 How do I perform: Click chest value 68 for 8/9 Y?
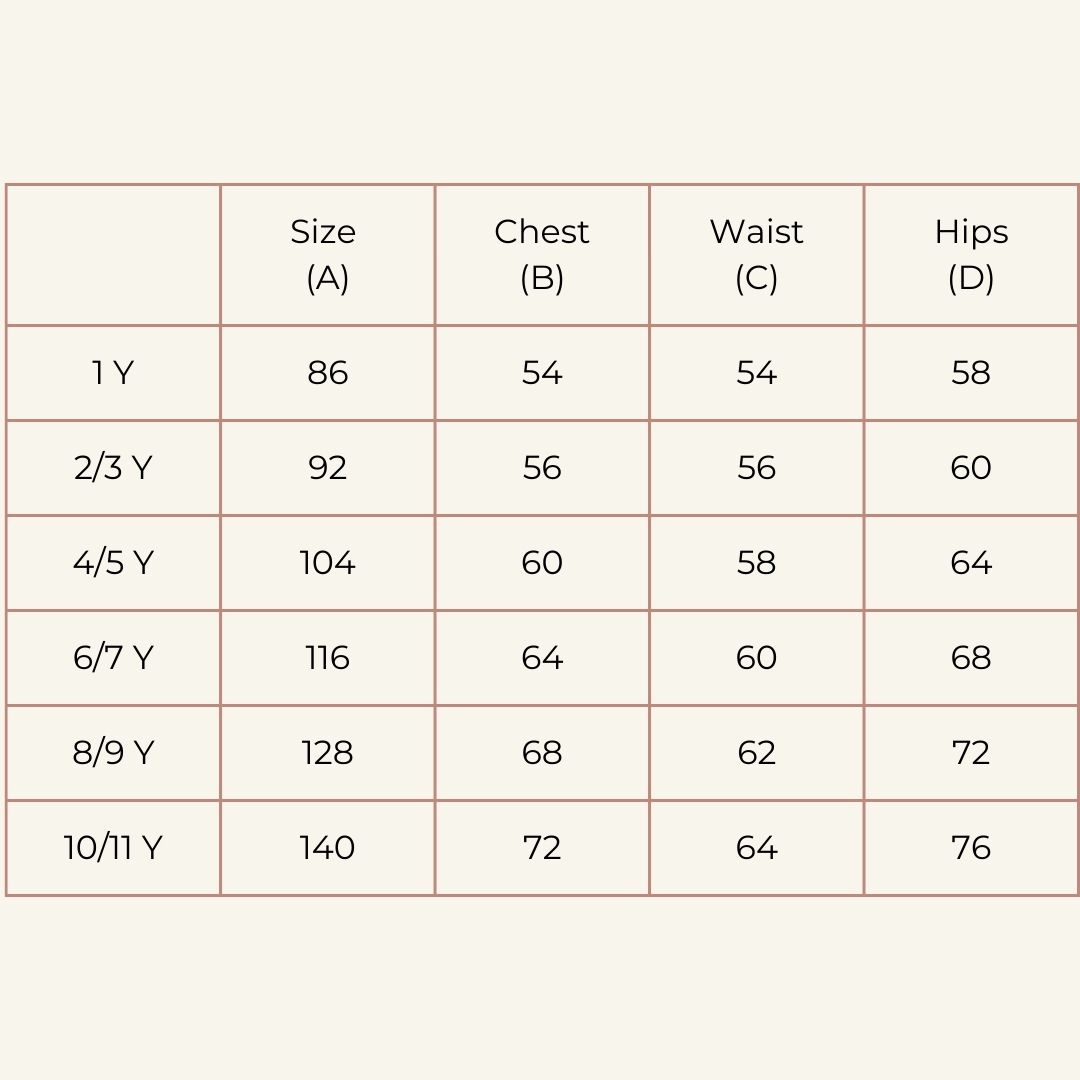(x=542, y=753)
